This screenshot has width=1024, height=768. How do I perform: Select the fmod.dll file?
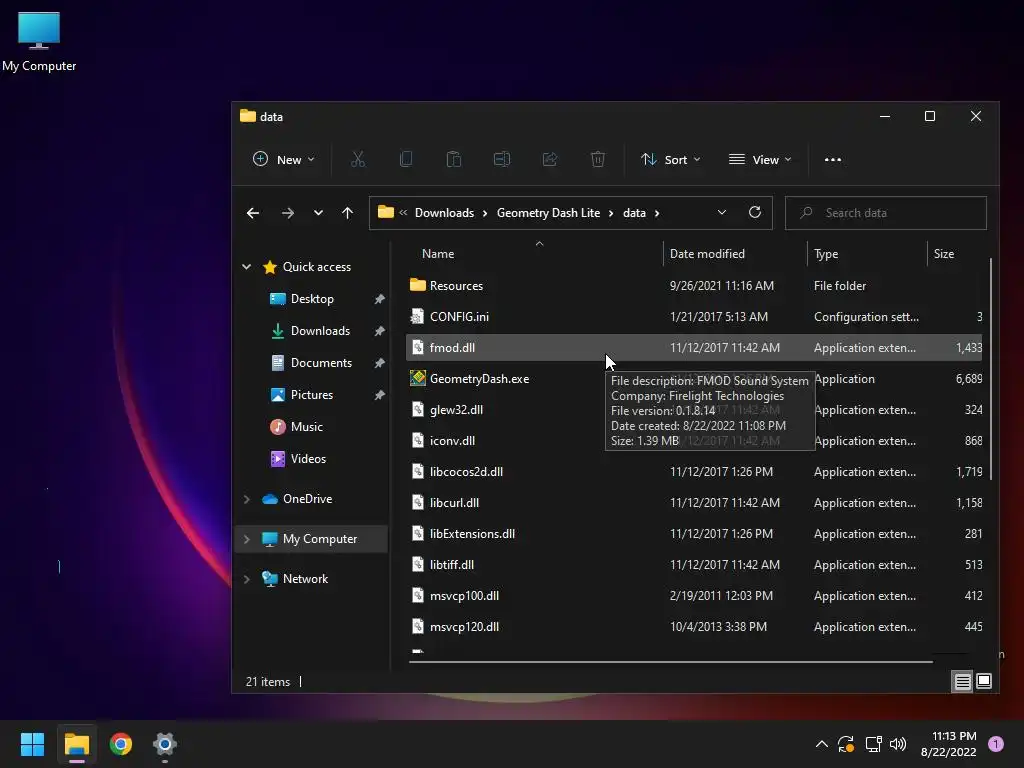point(694,347)
